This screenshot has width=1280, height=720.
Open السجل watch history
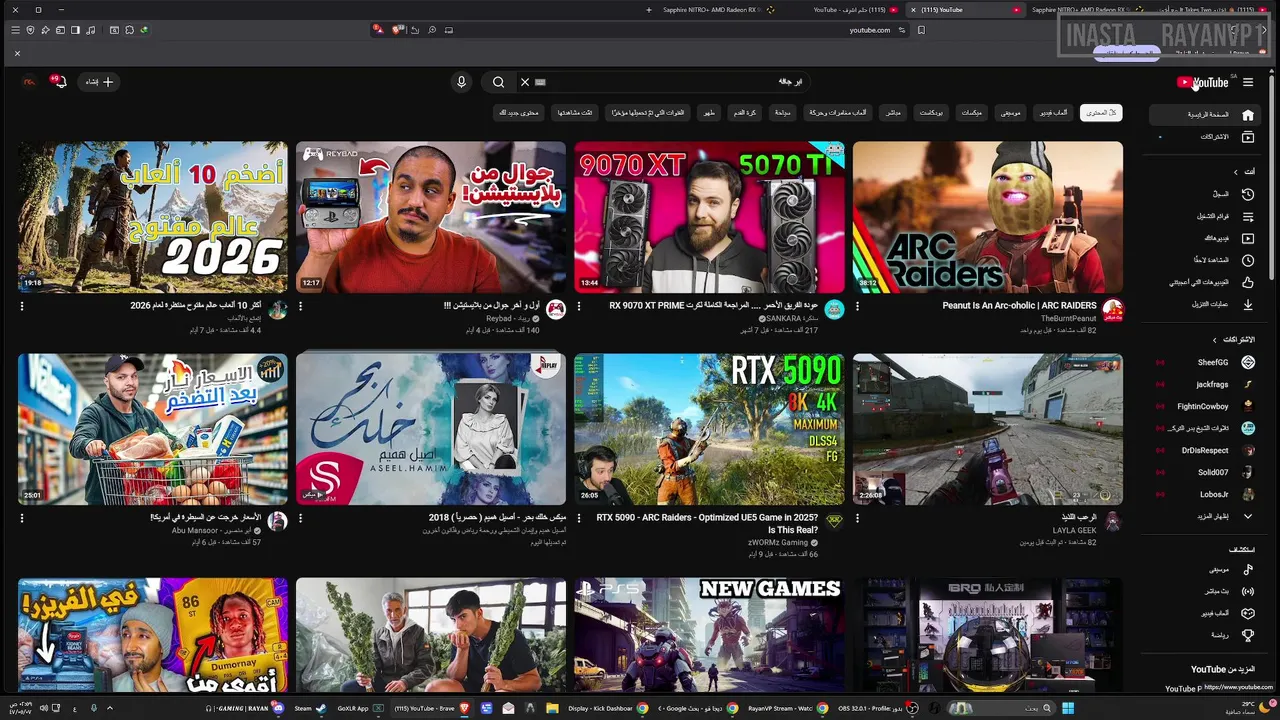[1205, 194]
